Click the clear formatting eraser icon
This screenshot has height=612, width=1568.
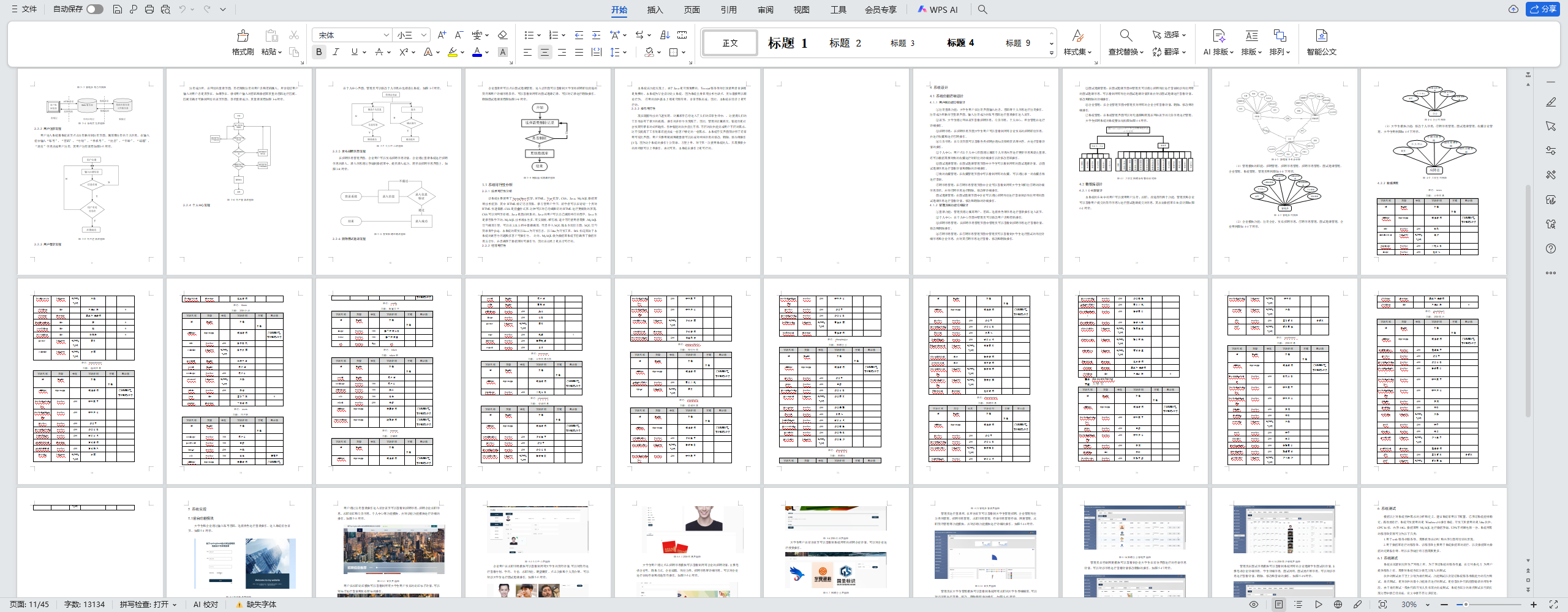502,35
